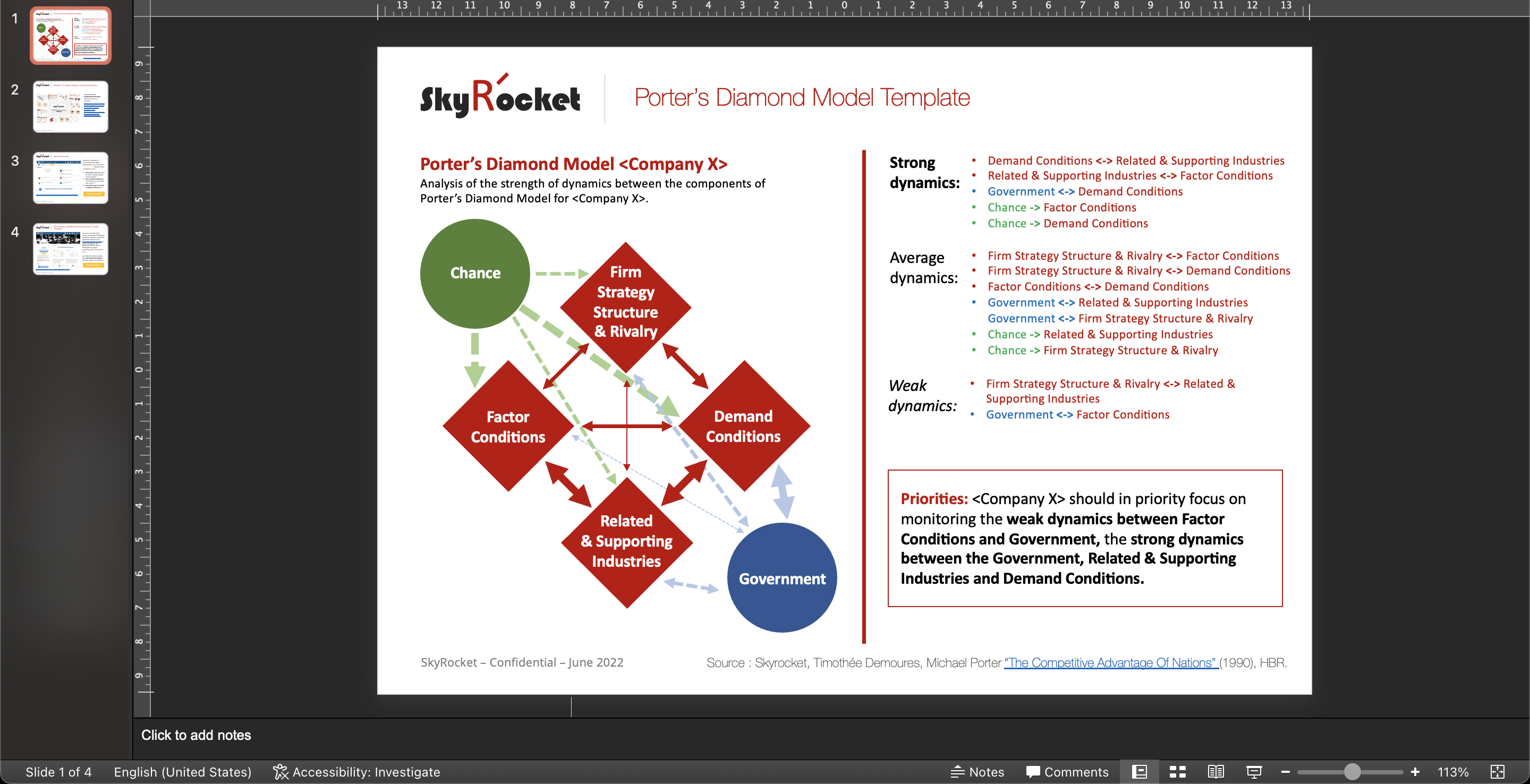Toggle the Comments pane open

[x=1066, y=772]
